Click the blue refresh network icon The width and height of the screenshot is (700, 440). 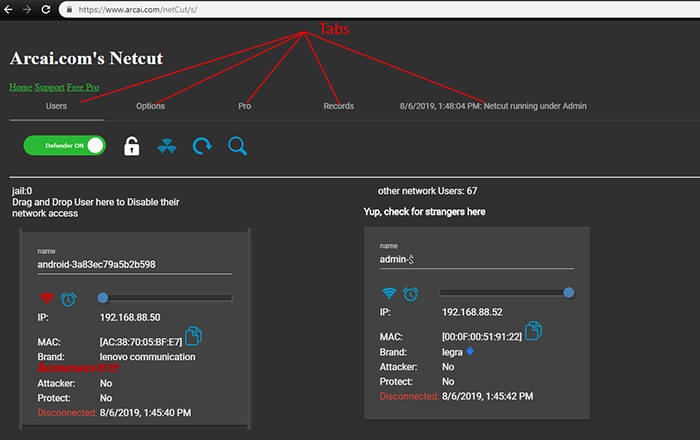(202, 146)
